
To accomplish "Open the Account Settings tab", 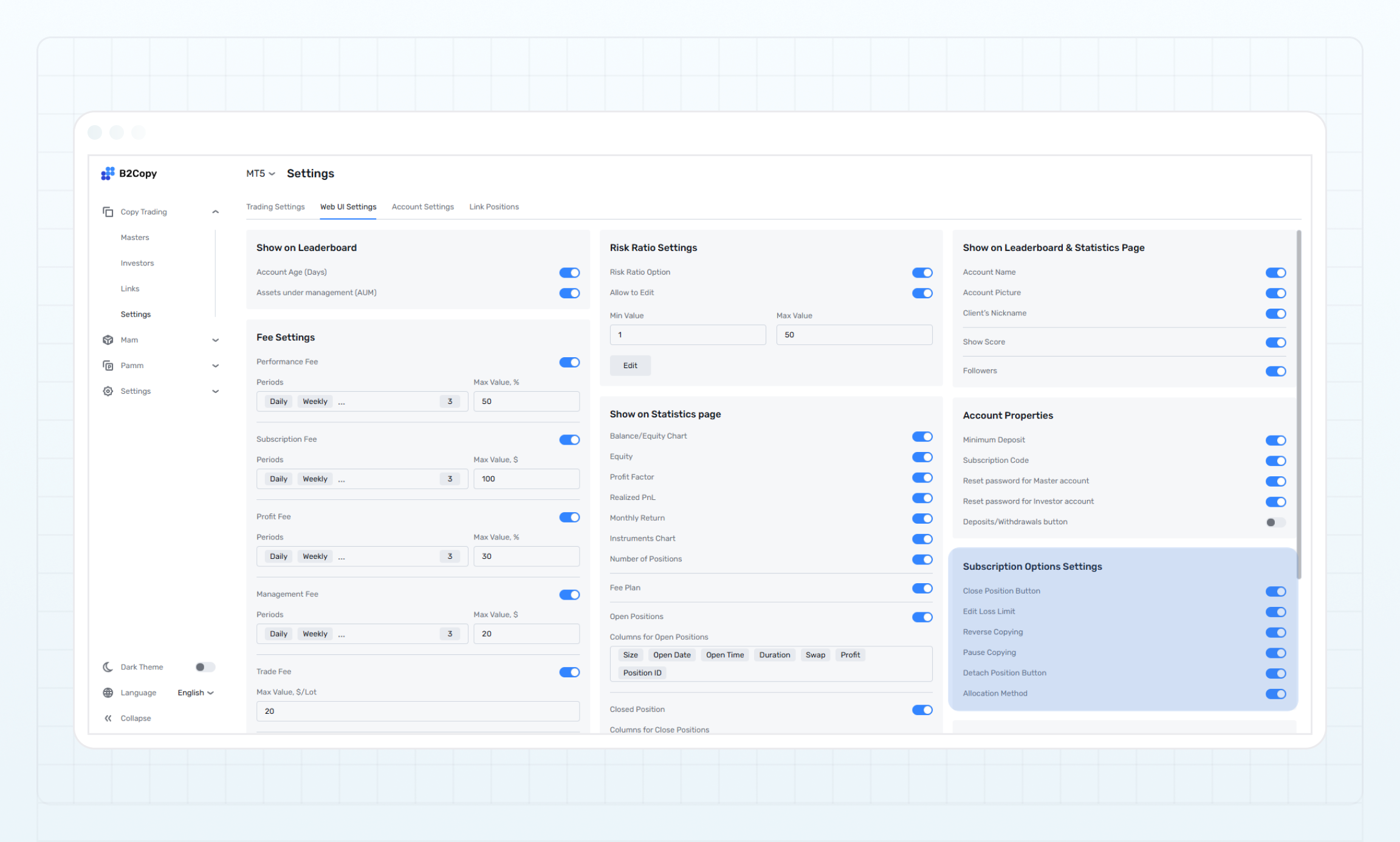I will coord(422,207).
